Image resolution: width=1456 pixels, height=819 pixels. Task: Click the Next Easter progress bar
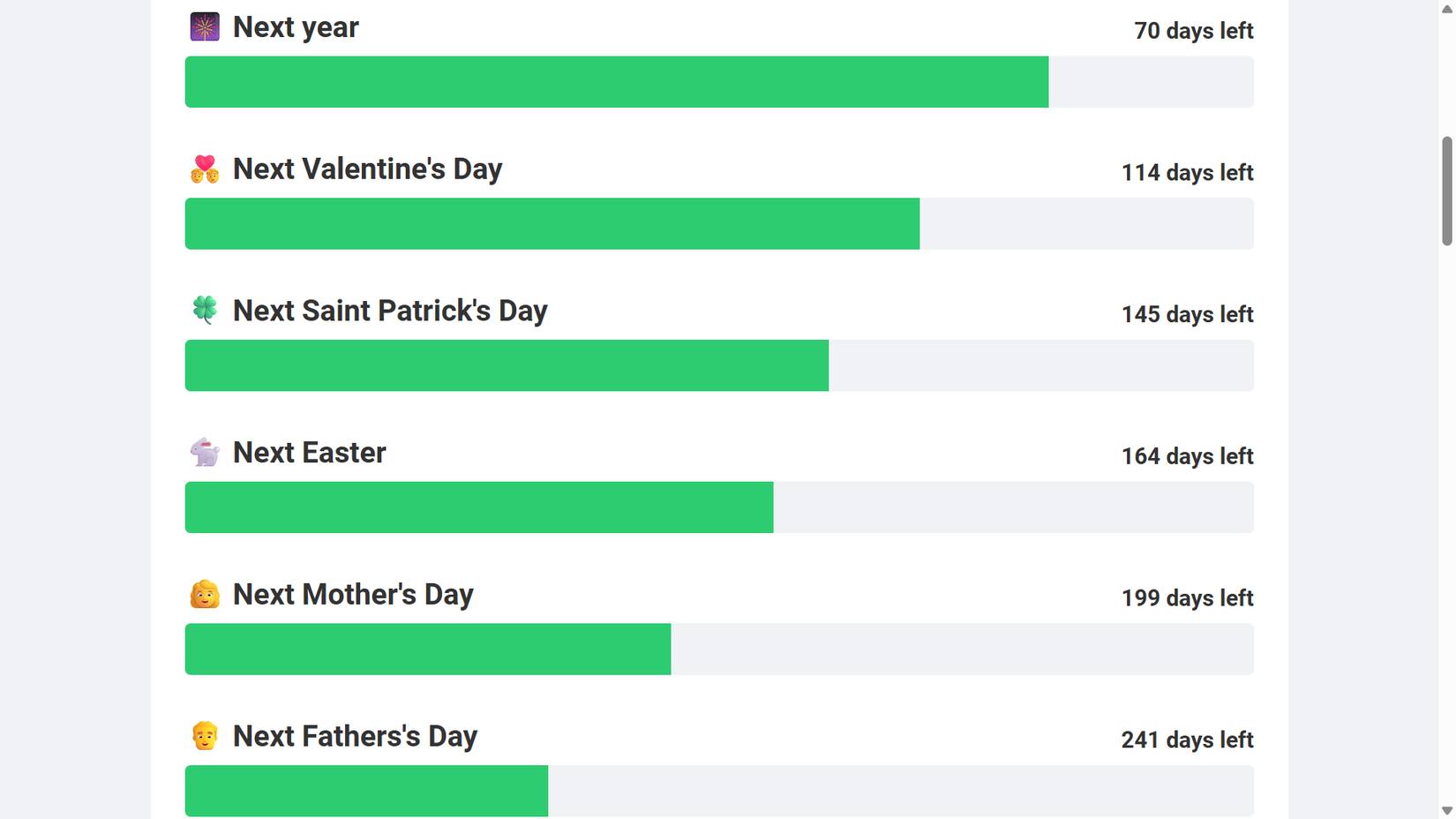(x=718, y=507)
